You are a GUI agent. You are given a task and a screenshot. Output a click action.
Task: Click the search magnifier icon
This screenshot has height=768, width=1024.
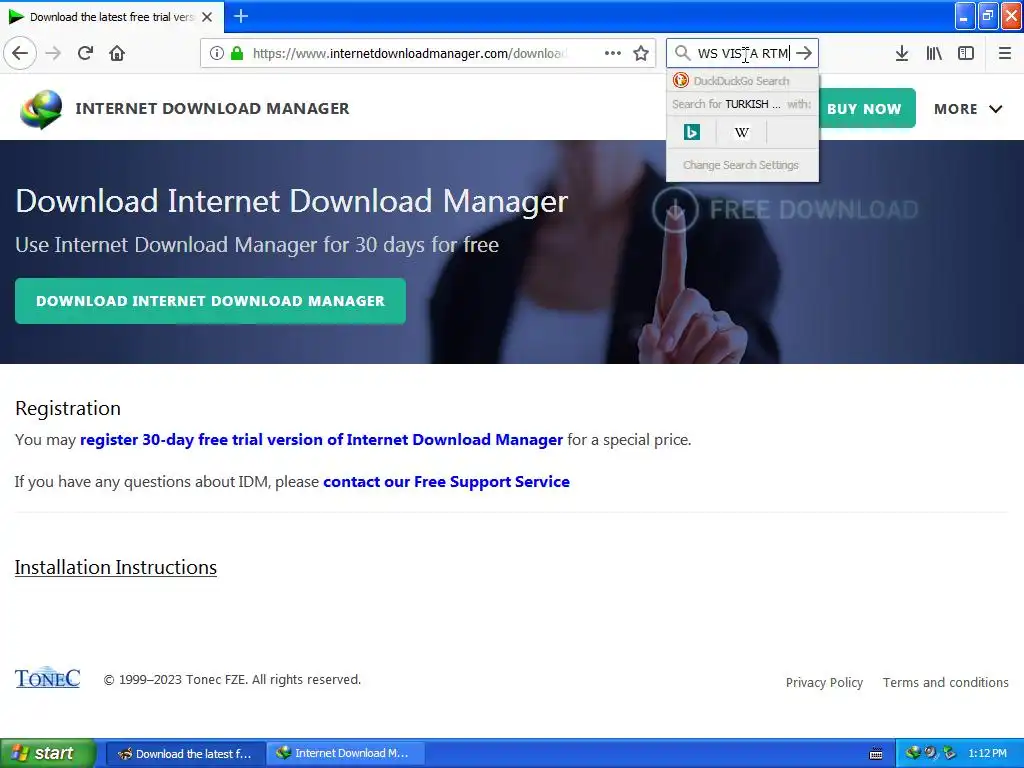[682, 53]
